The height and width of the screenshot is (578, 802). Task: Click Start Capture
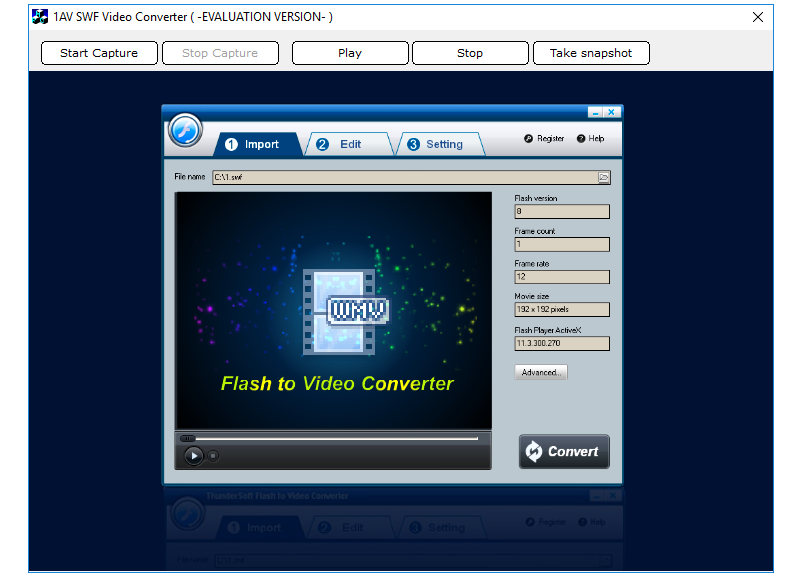[99, 53]
